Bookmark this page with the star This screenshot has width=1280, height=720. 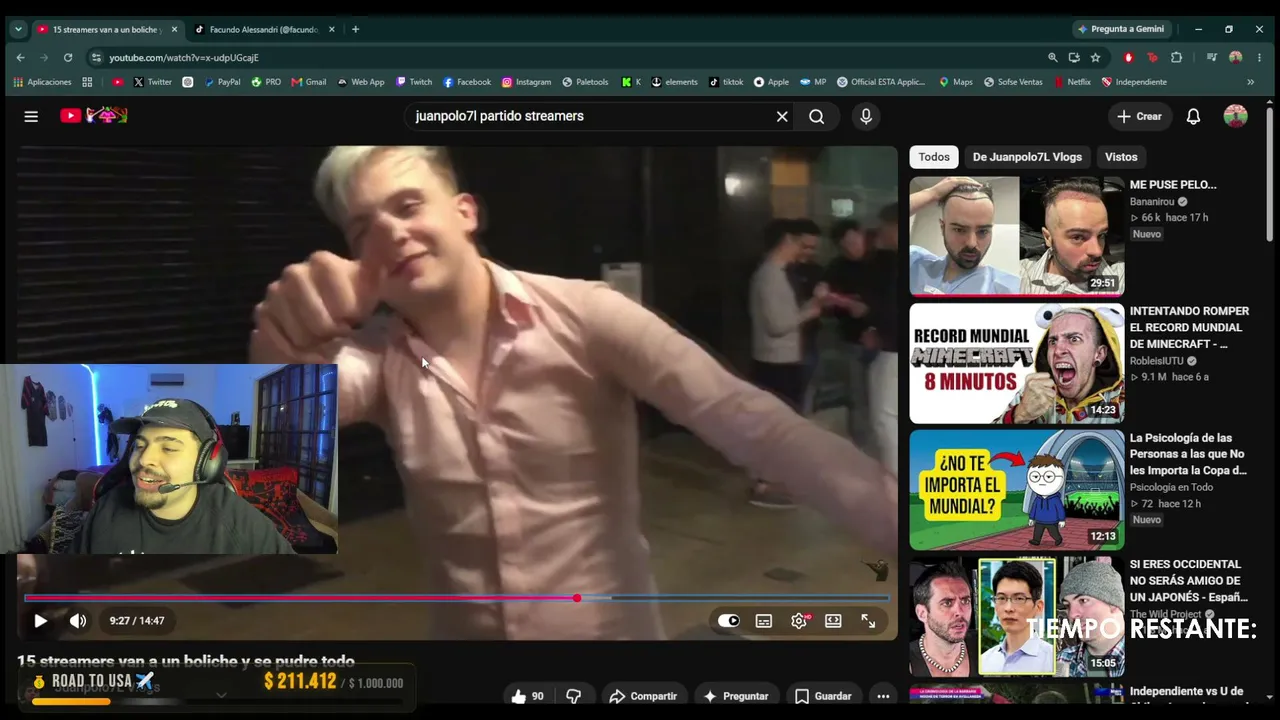point(1095,57)
